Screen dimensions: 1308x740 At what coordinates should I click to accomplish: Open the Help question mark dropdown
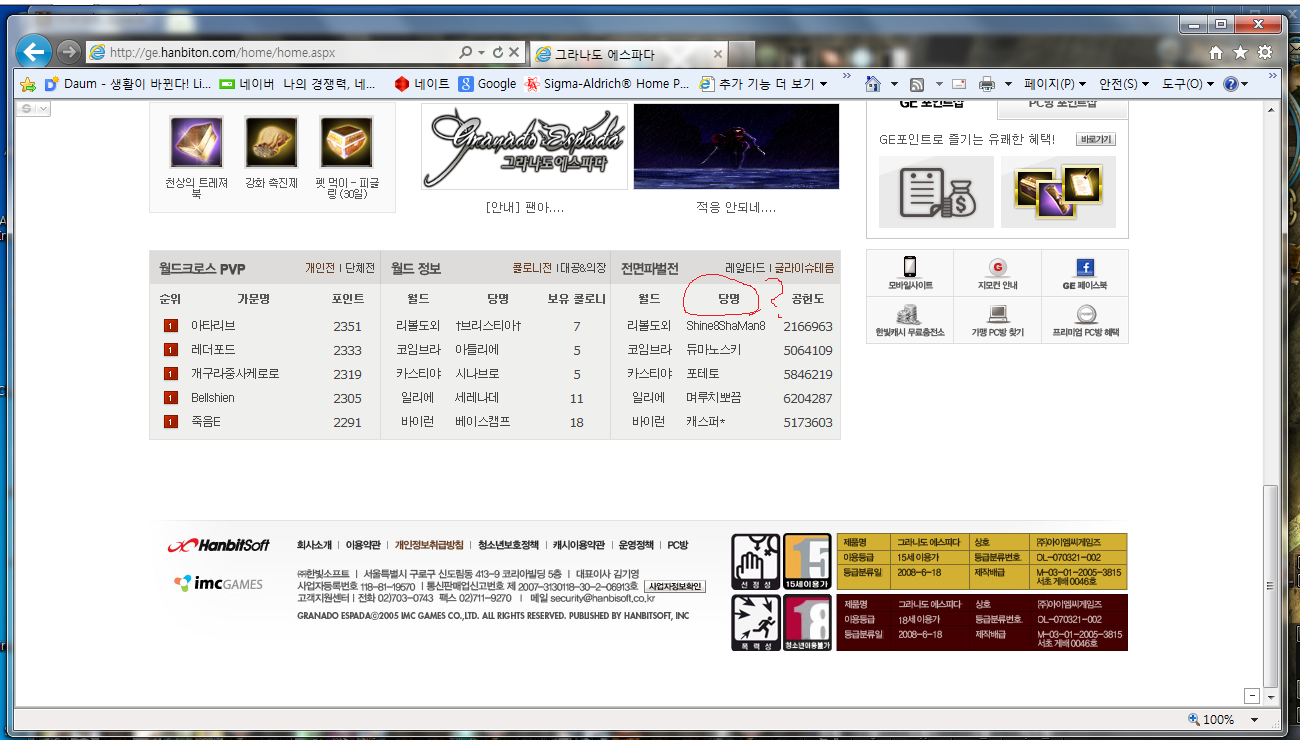point(1237,84)
